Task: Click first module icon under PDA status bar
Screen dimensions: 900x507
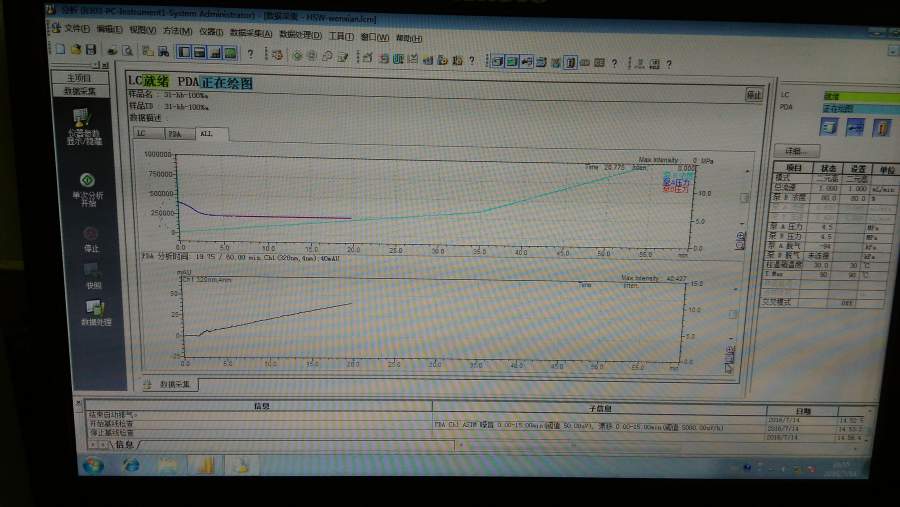Action: point(829,127)
